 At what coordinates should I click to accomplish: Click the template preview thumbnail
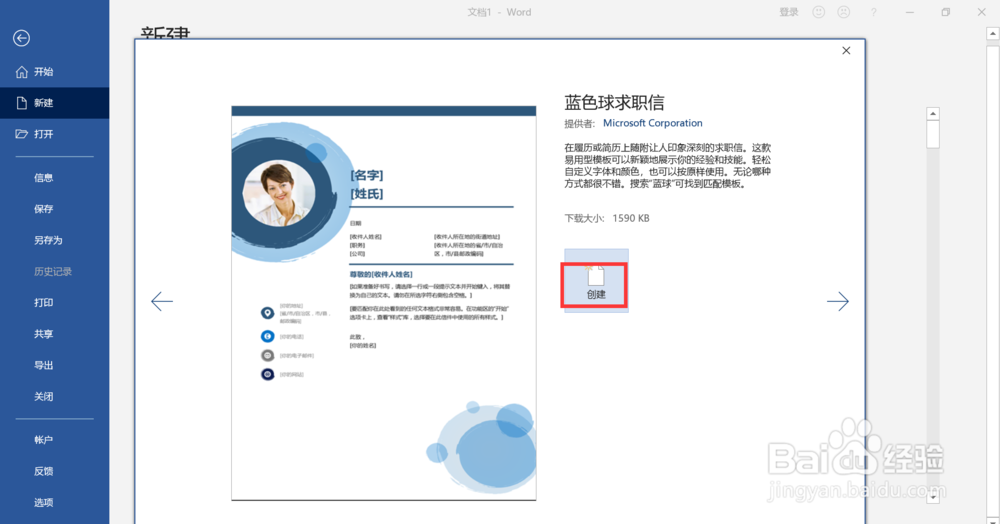(x=383, y=303)
